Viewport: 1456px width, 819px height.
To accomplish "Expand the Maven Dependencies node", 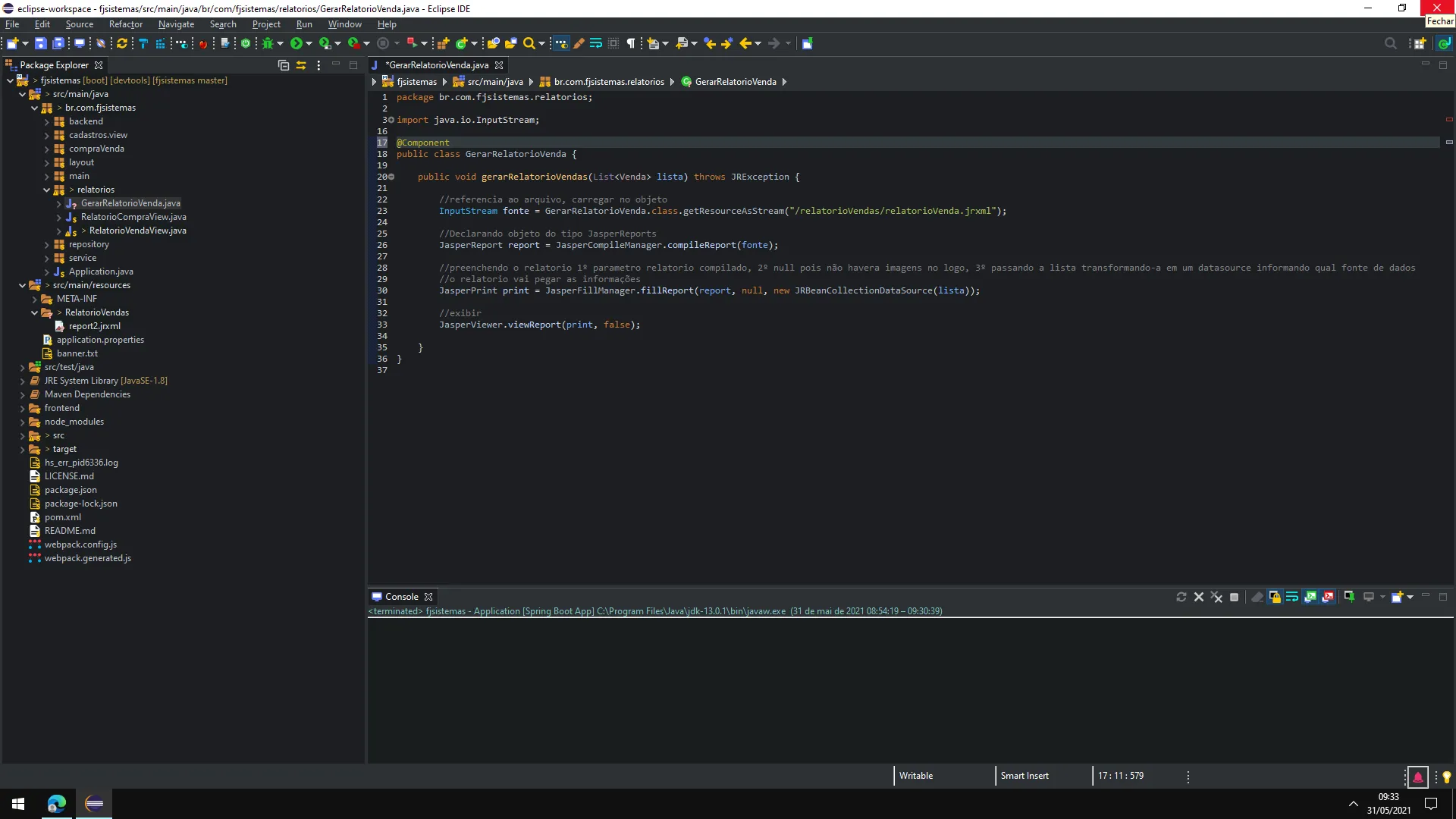I will (22, 394).
